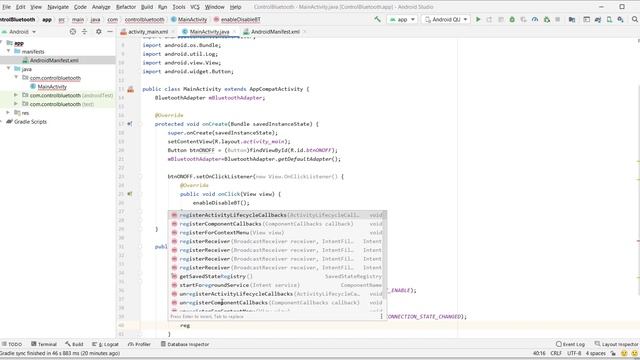The width and height of the screenshot is (640, 360).
Task: Click the smiley face icon in status bar
Action: click(x=624, y=353)
